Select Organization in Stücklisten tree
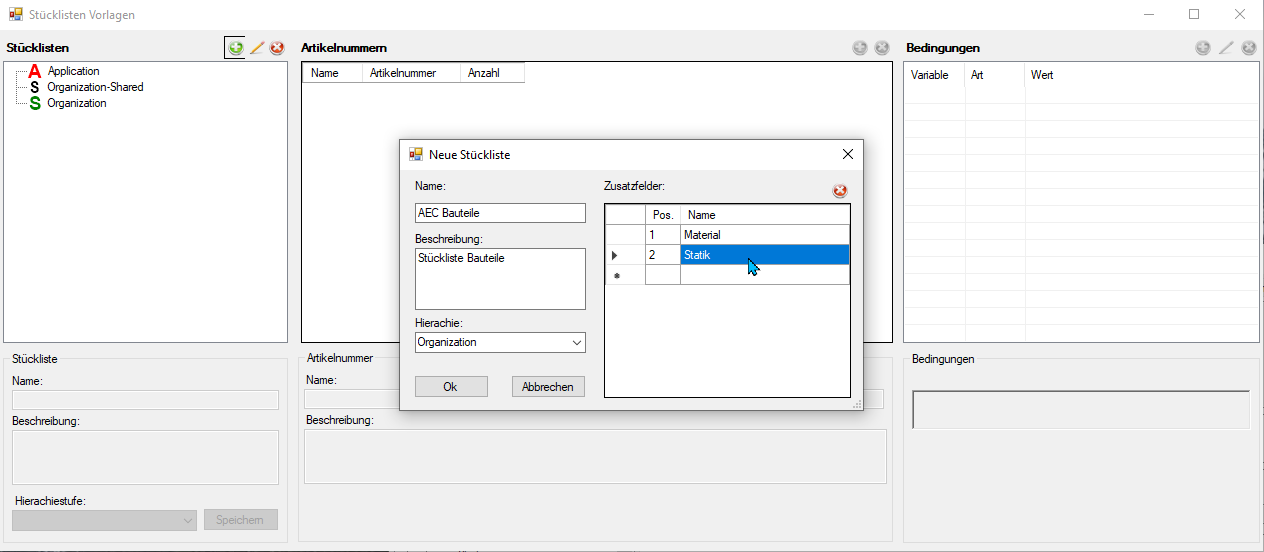Screen dimensions: 1264x552 (x=76, y=103)
